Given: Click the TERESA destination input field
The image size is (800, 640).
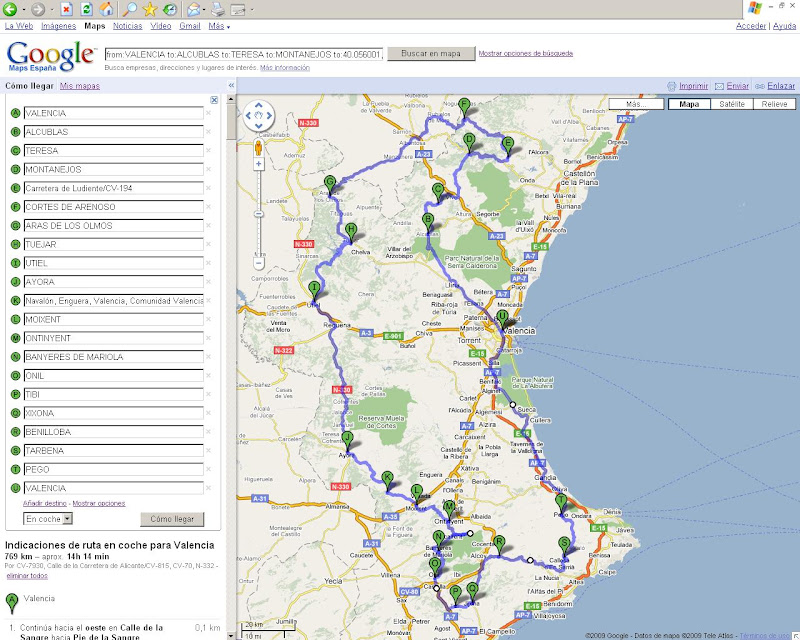Looking at the screenshot, I should [x=112, y=151].
